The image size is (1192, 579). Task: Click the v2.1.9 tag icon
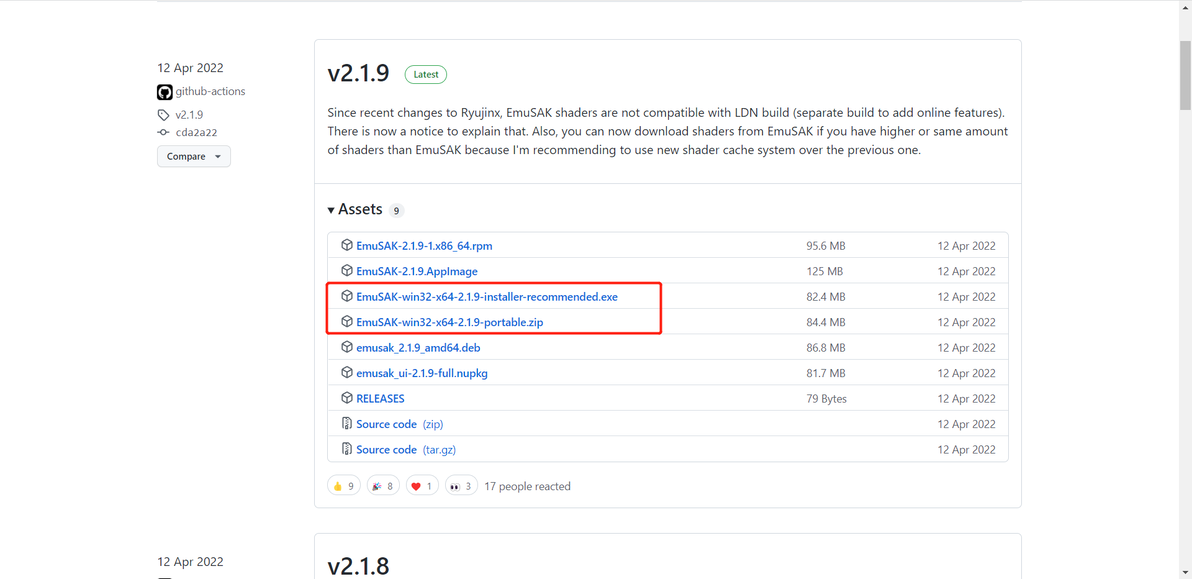tap(164, 115)
